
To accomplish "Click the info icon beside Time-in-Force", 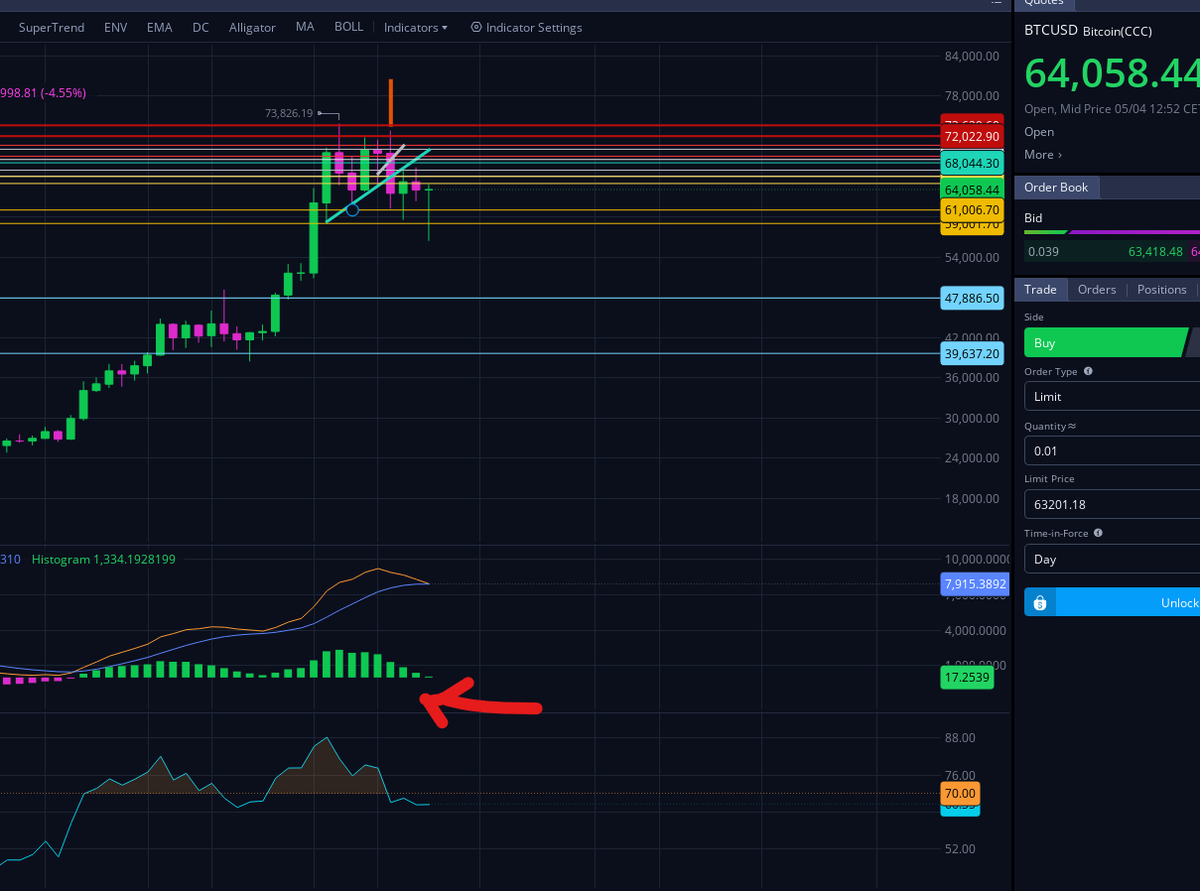I will [1097, 533].
